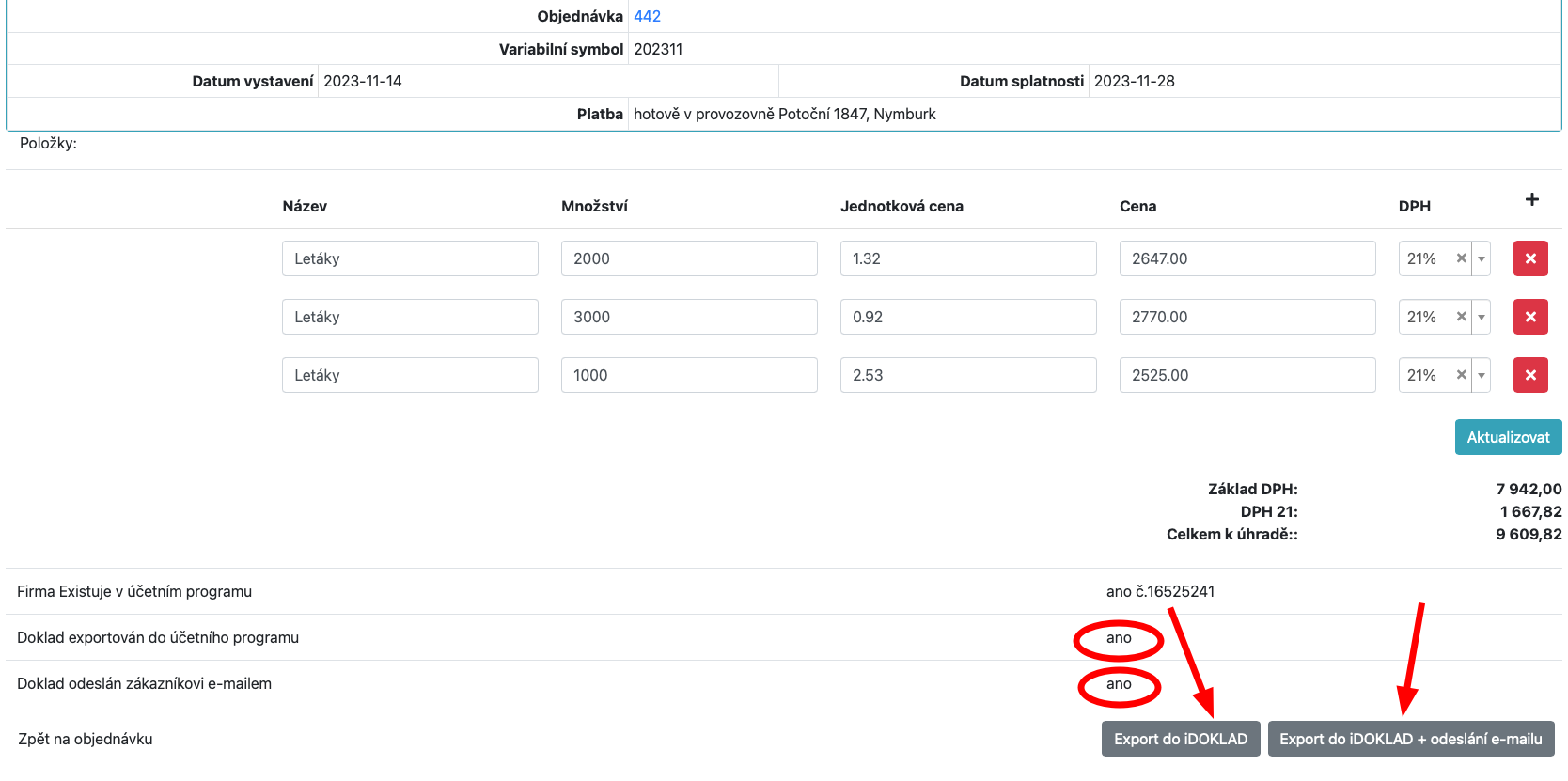The height and width of the screenshot is (781, 1568).
Task: Expand DPH dropdown arrow in first row
Action: click(1482, 258)
